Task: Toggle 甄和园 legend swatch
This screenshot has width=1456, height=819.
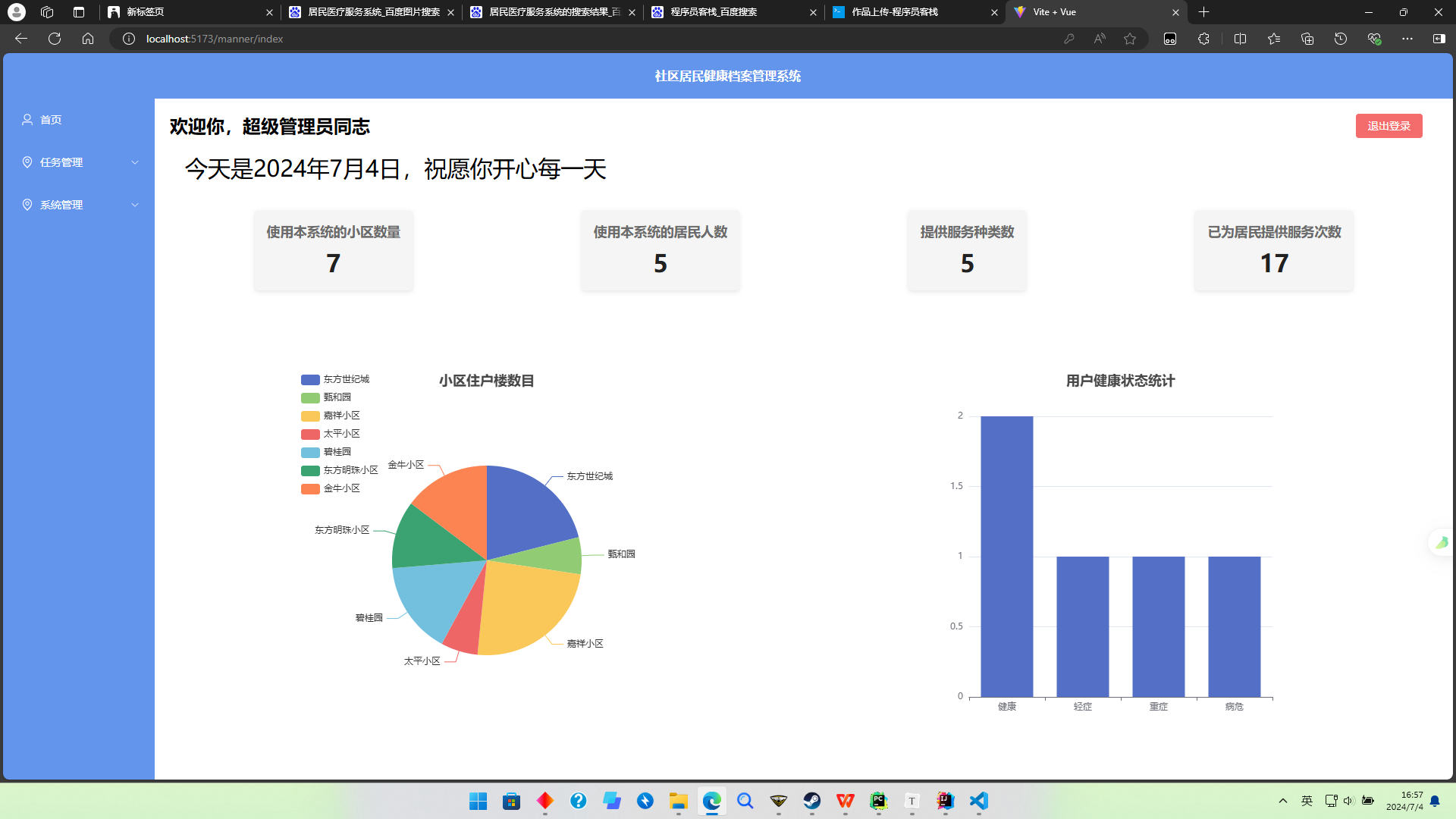Action: [x=310, y=398]
